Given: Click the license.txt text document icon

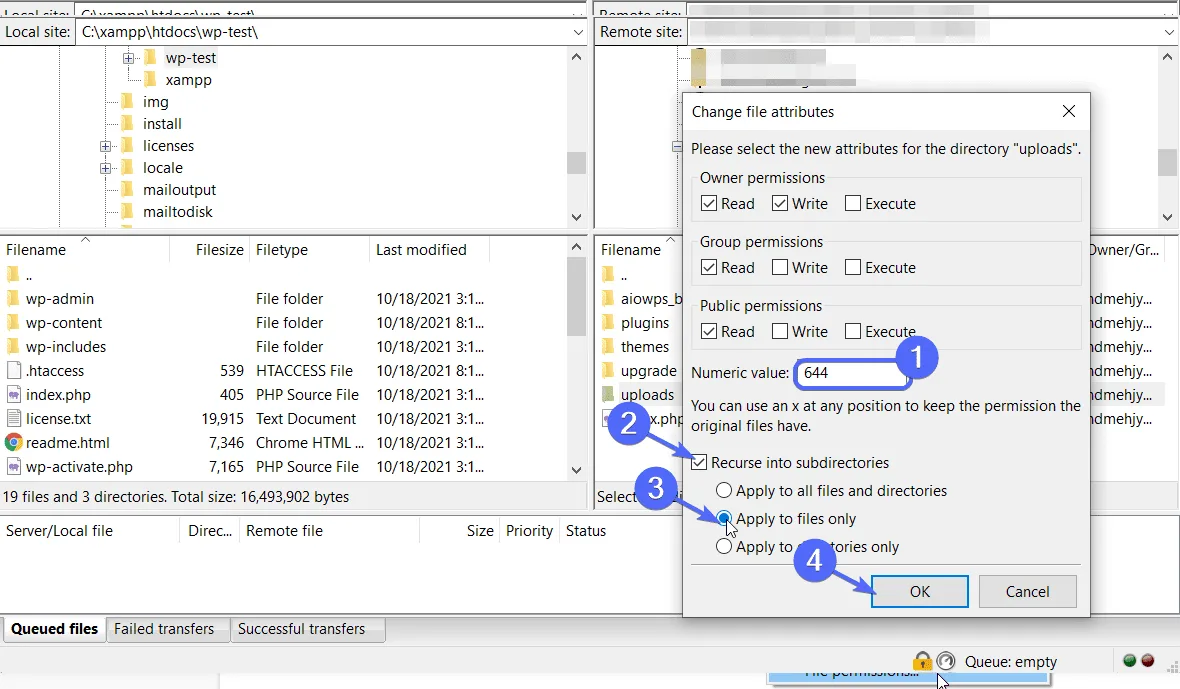Looking at the screenshot, I should pyautogui.click(x=14, y=418).
